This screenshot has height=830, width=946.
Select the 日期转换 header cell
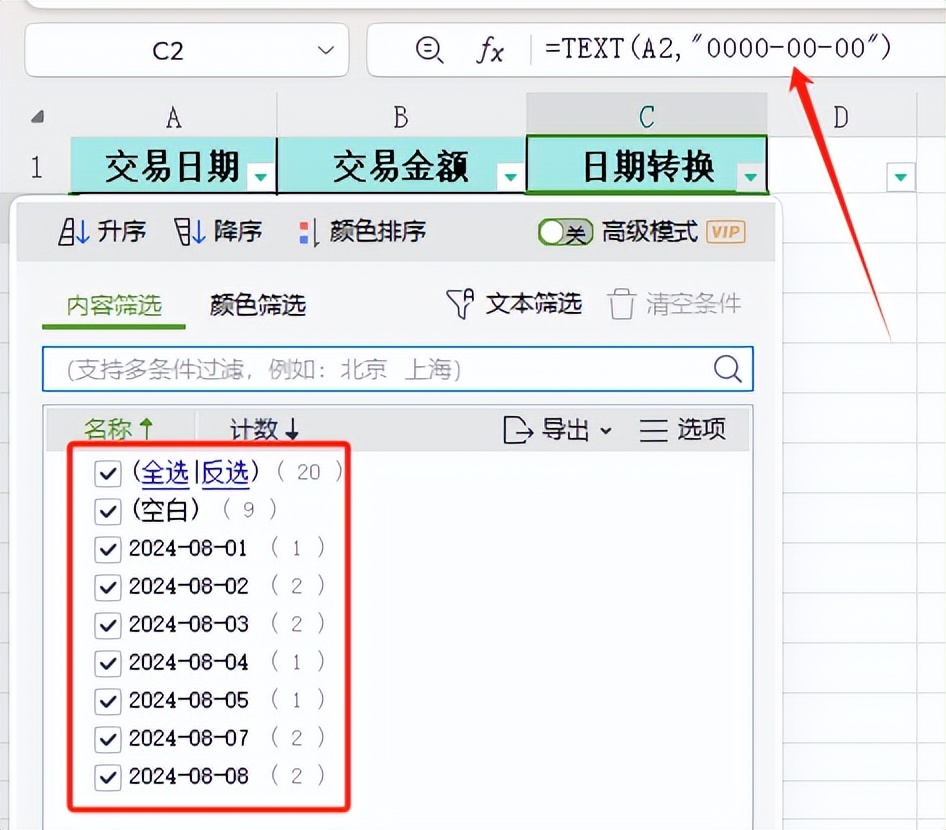point(647,166)
